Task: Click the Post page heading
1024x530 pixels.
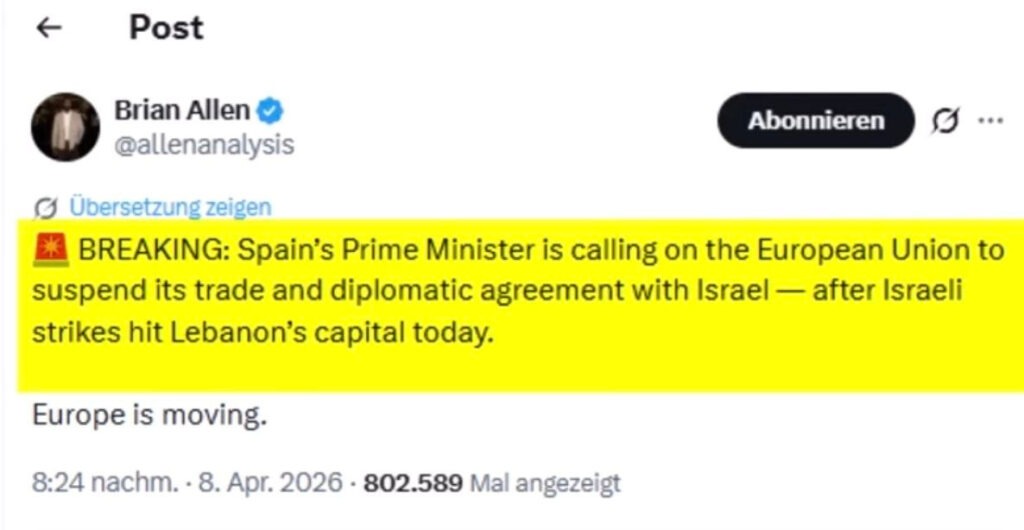Action: [166, 28]
